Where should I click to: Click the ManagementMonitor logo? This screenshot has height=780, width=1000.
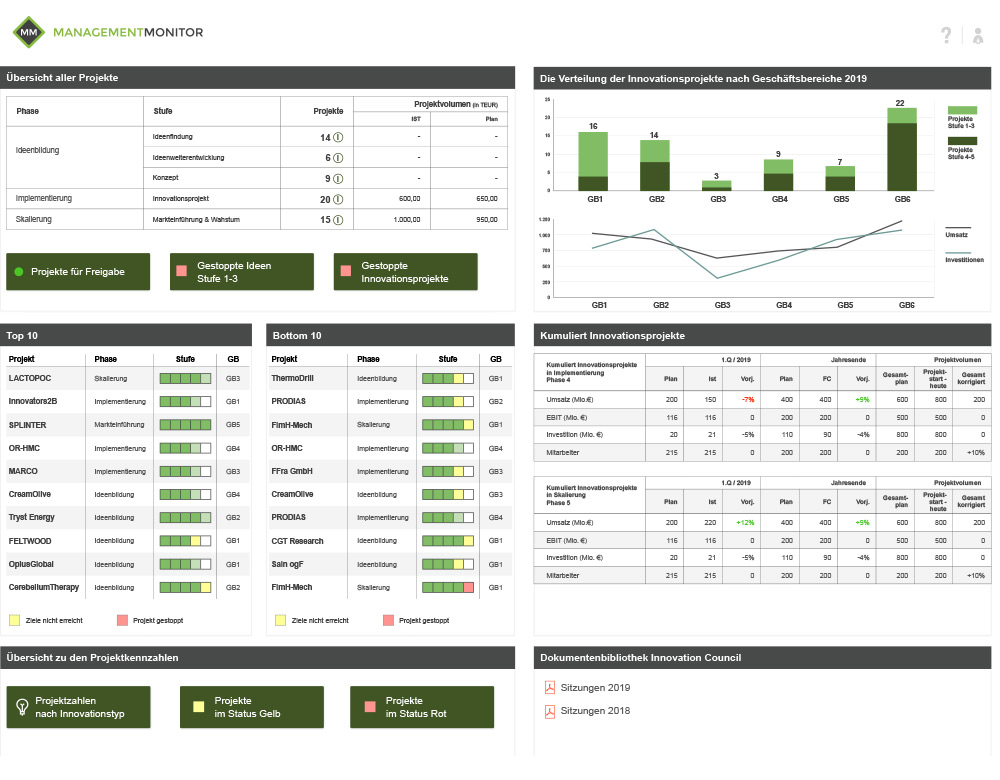(x=108, y=32)
